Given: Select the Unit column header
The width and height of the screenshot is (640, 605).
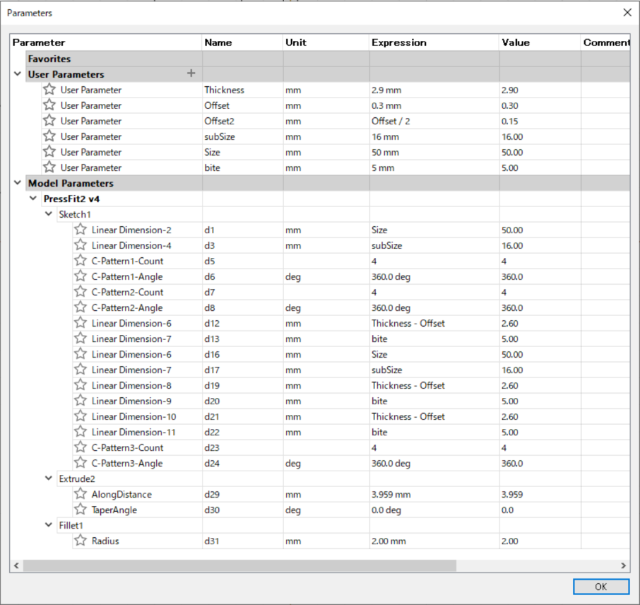Looking at the screenshot, I should click(326, 42).
